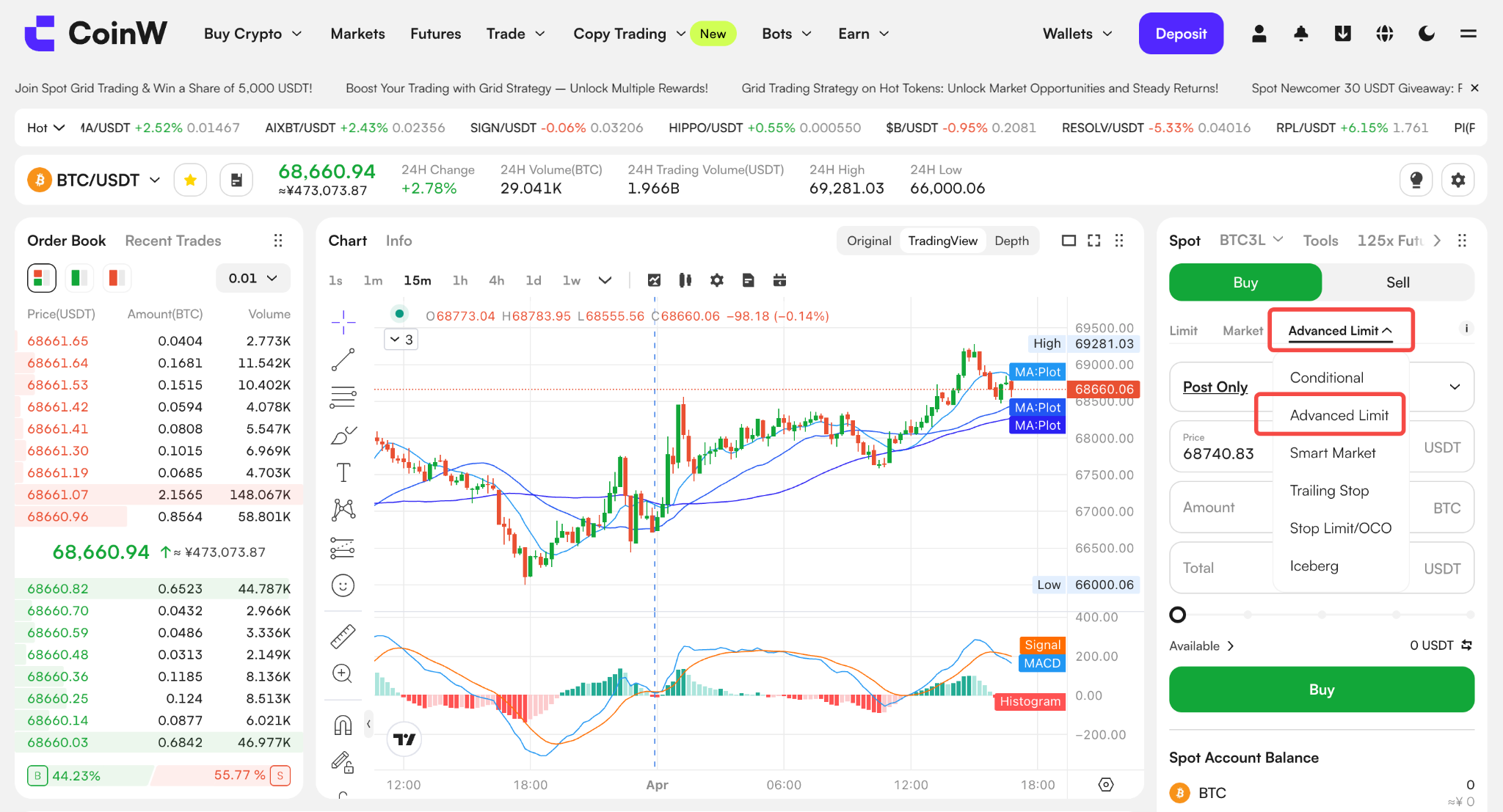This screenshot has width=1503, height=812.
Task: Select the brush drawing tool
Action: pos(343,436)
